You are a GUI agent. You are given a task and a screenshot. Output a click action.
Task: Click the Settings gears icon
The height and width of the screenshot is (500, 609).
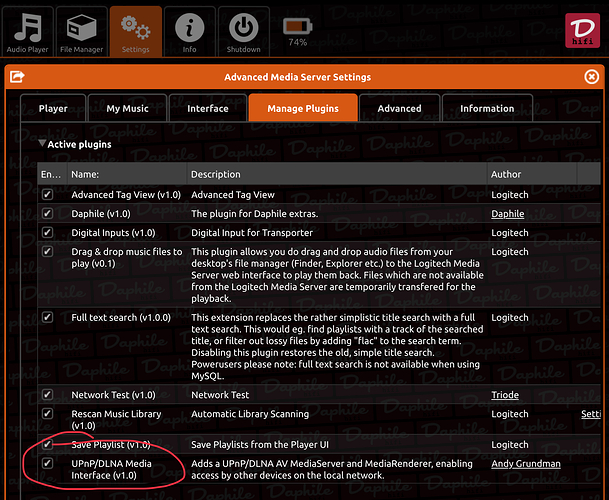coord(135,26)
